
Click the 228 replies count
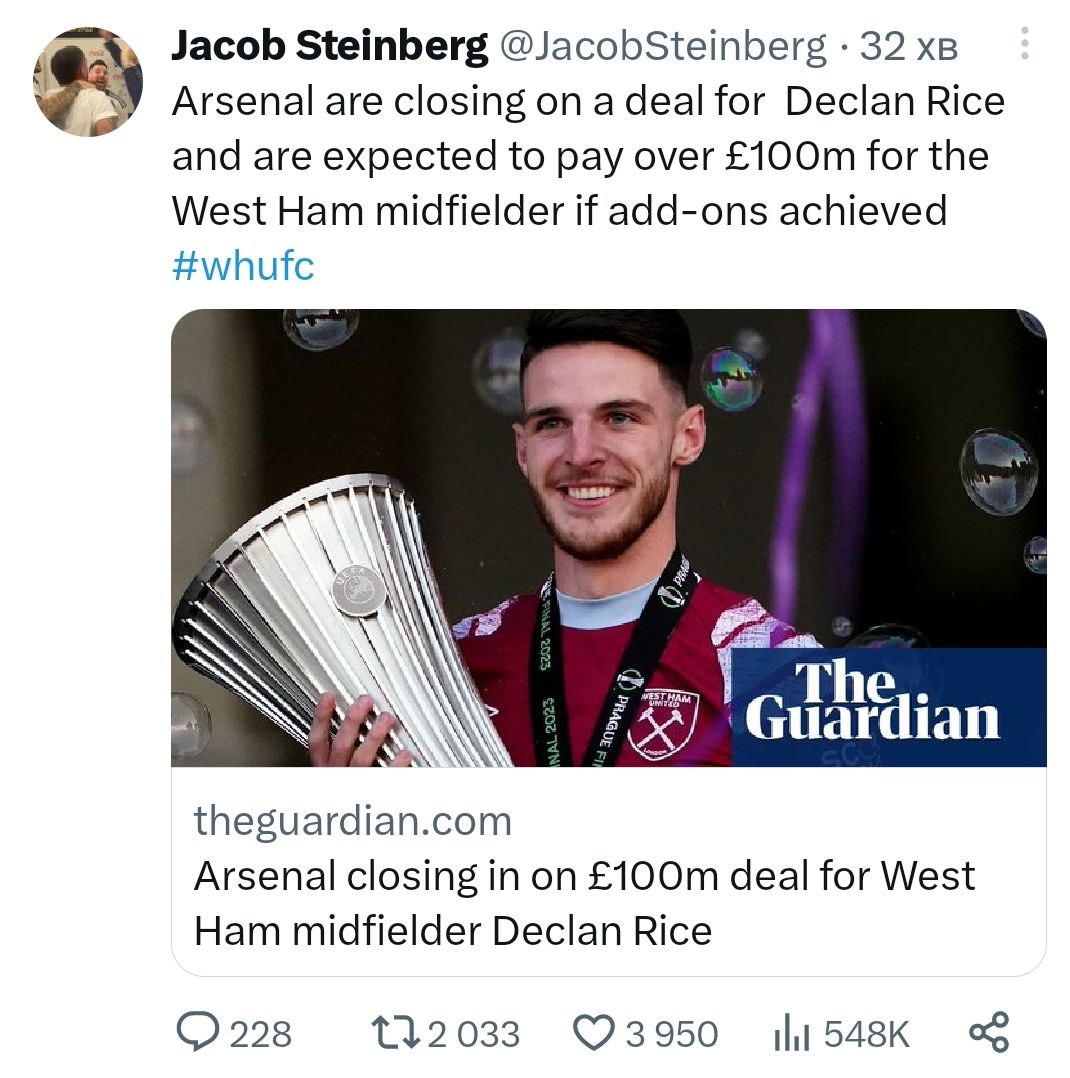coord(261,1033)
